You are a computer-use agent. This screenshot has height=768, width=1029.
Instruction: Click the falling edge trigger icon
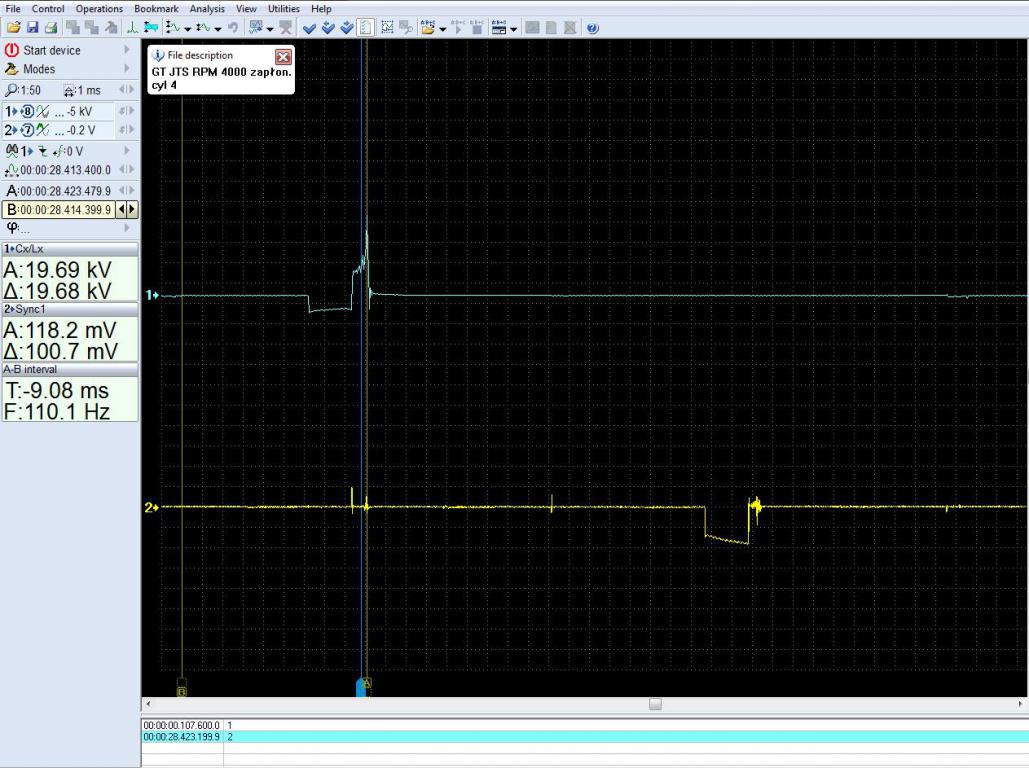43,152
